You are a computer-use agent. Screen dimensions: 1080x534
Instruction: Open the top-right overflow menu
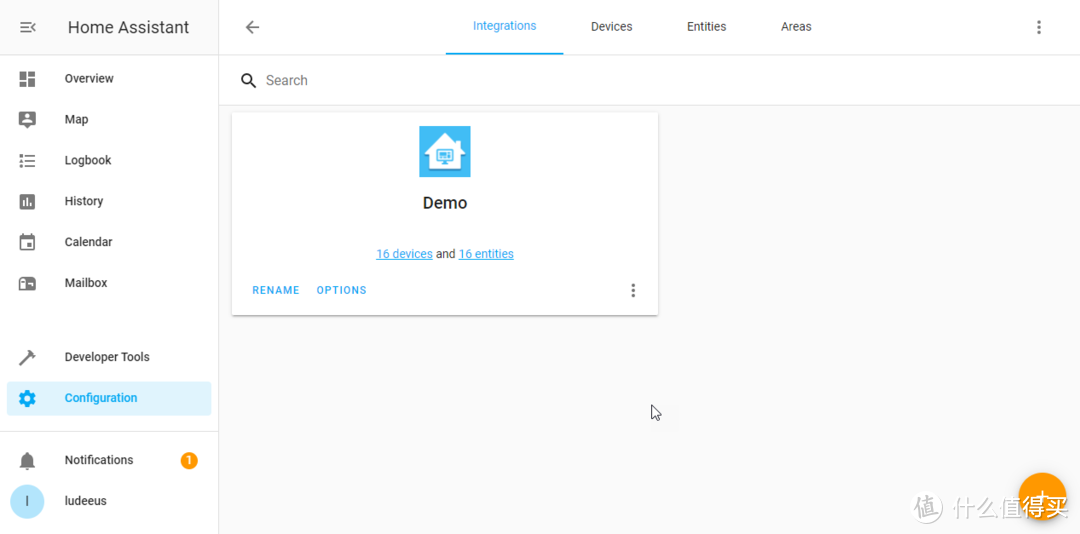pyautogui.click(x=1039, y=27)
